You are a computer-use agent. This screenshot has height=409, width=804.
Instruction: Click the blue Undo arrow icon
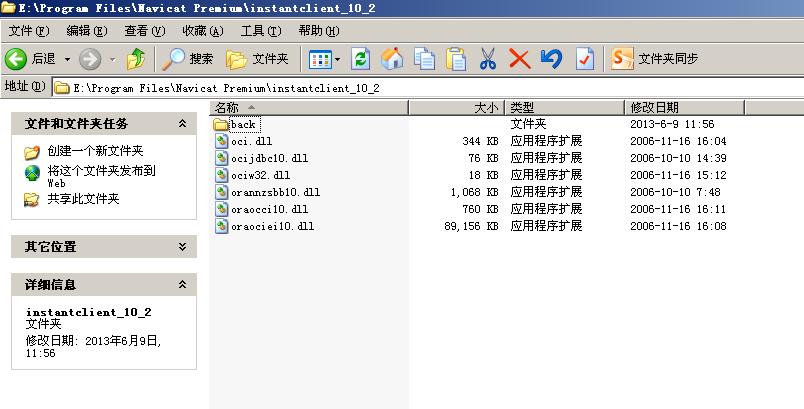tap(551, 58)
